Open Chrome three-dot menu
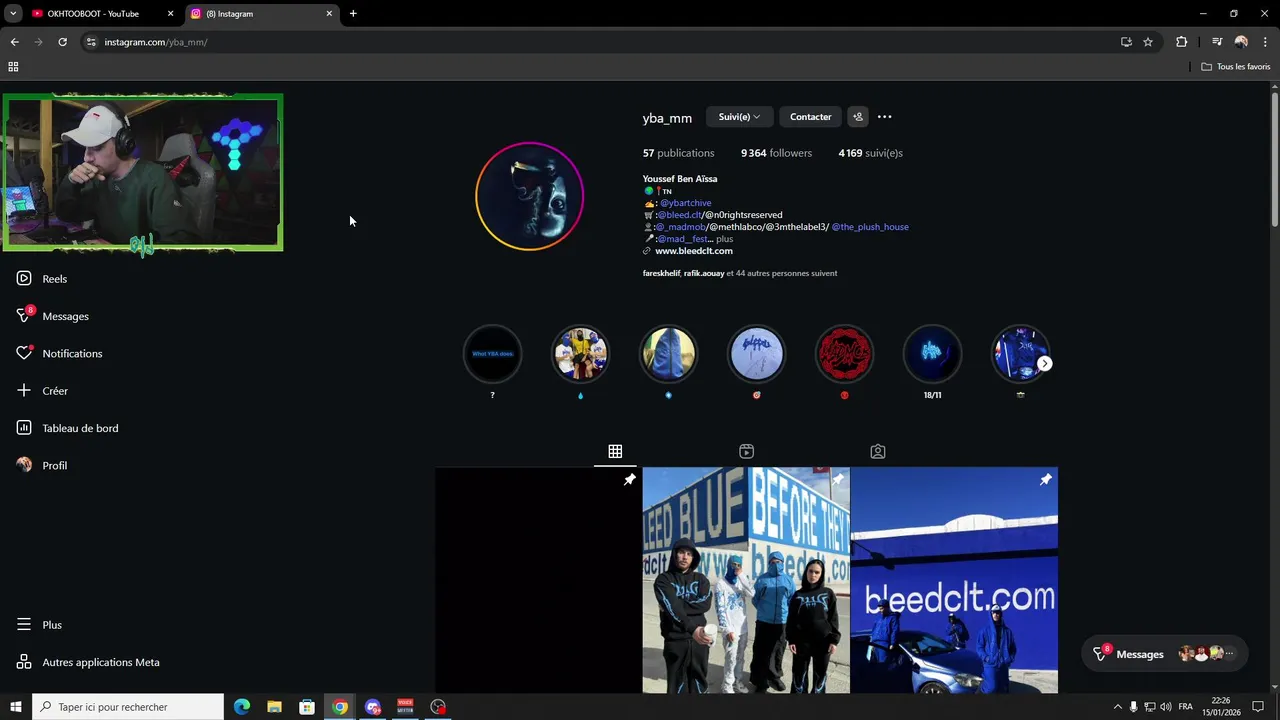 1265,42
